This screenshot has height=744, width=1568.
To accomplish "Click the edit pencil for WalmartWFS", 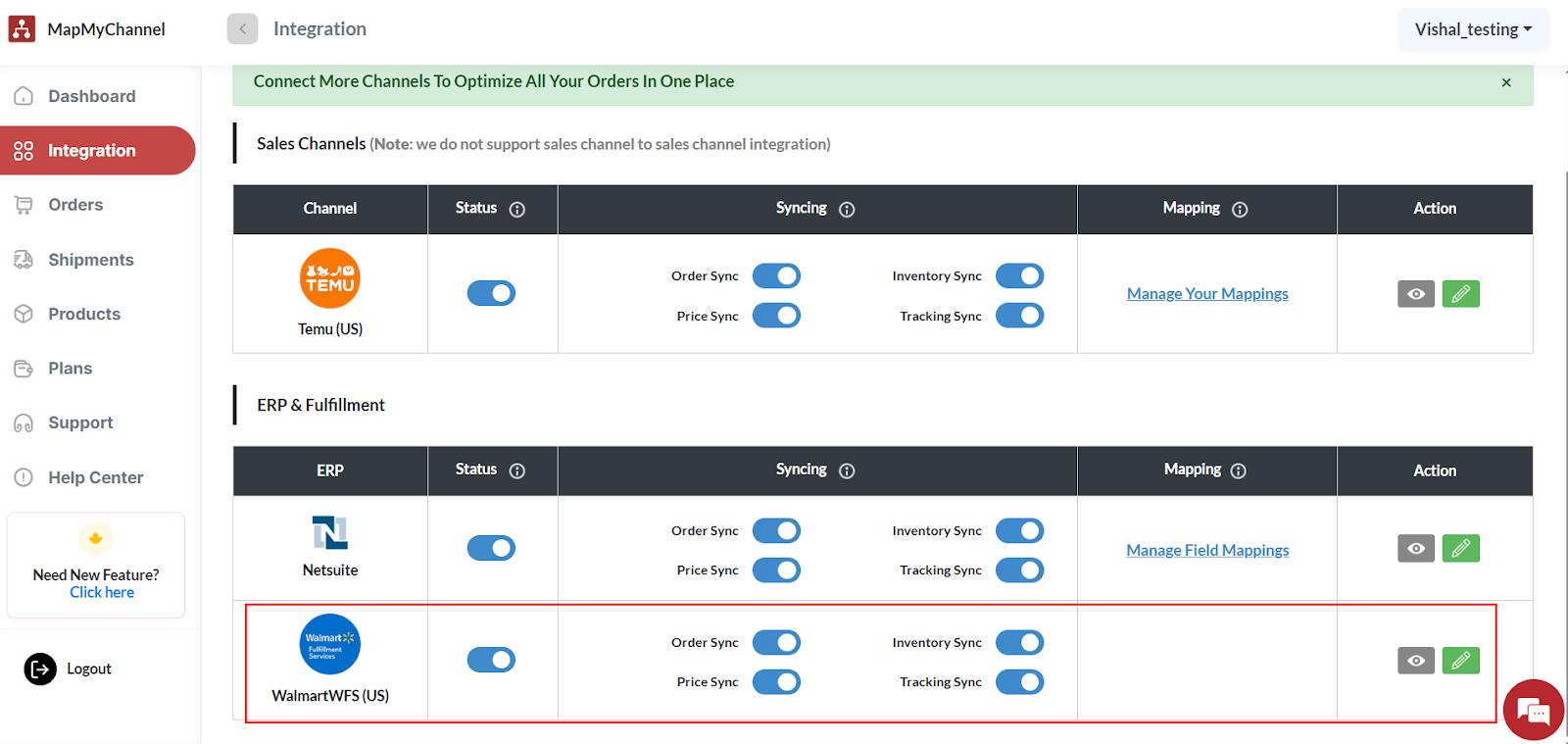I will [1460, 661].
